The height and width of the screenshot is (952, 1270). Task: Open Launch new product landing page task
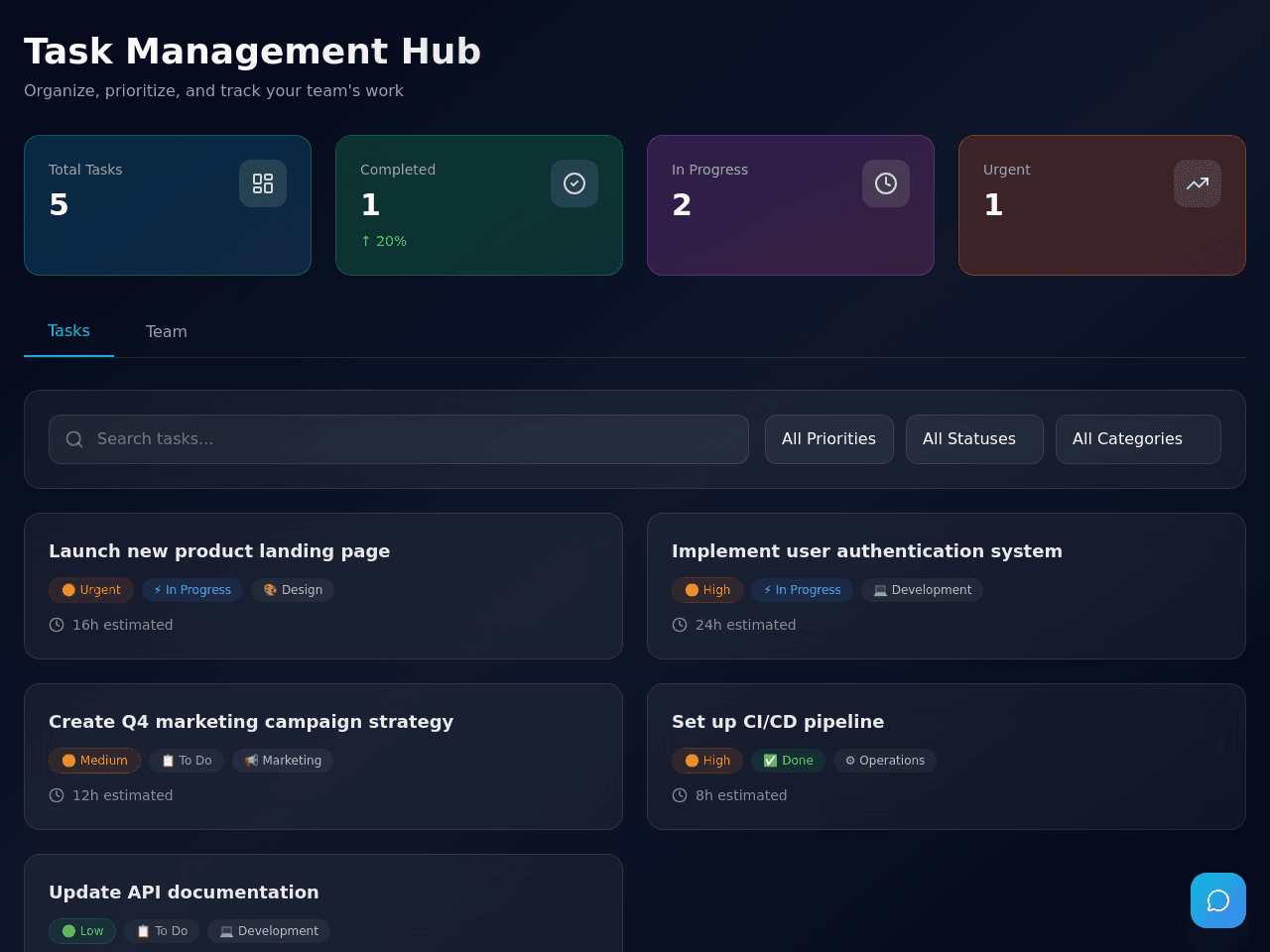(323, 586)
